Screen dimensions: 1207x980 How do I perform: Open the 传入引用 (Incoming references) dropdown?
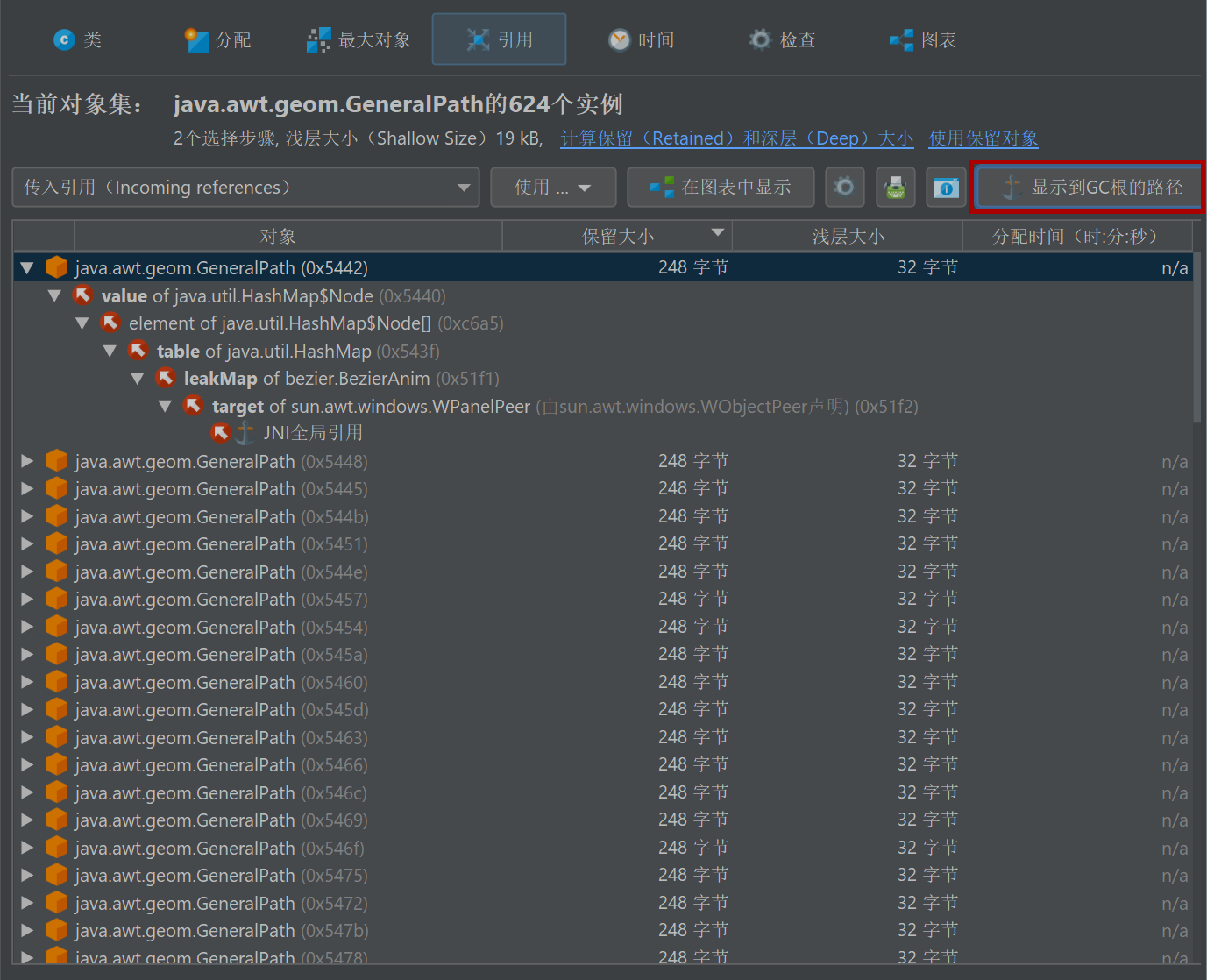point(245,187)
